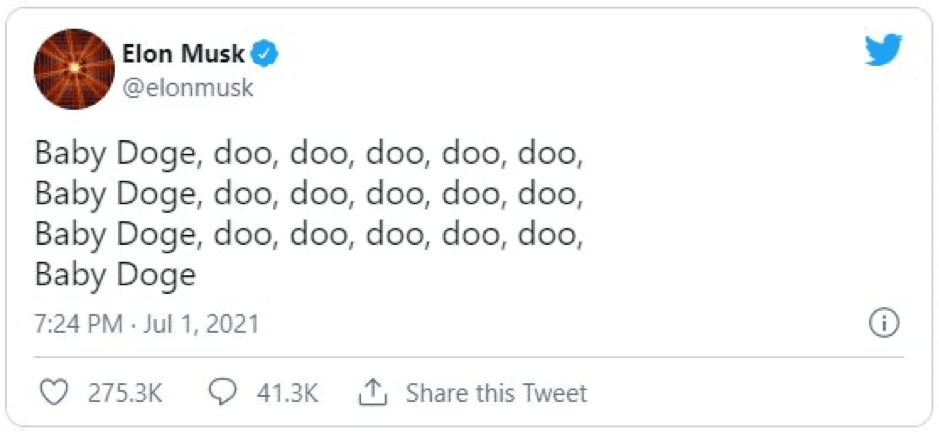Click the second Baby Doge doo line

pyautogui.click(x=310, y=195)
